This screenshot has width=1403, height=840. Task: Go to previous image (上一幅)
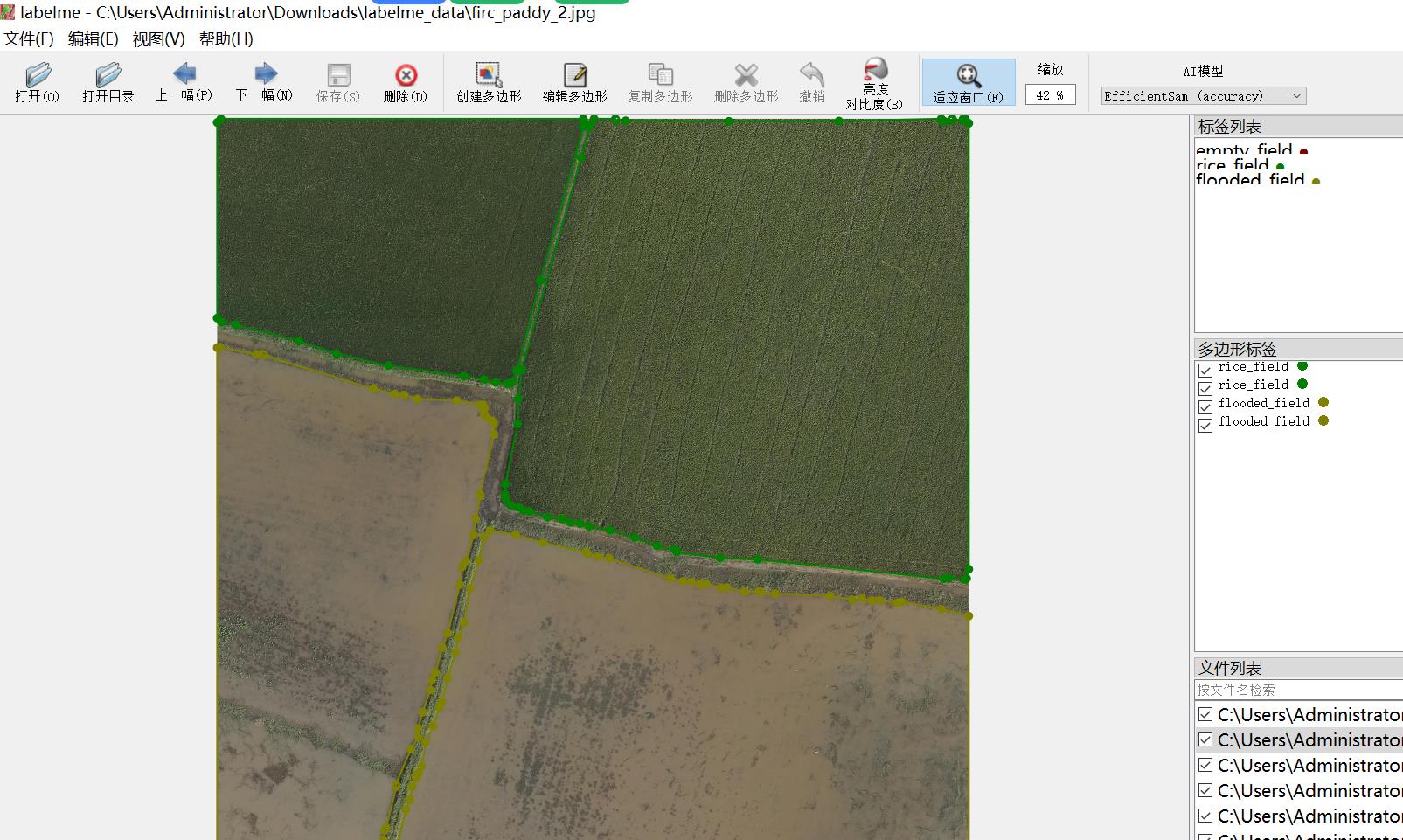184,81
